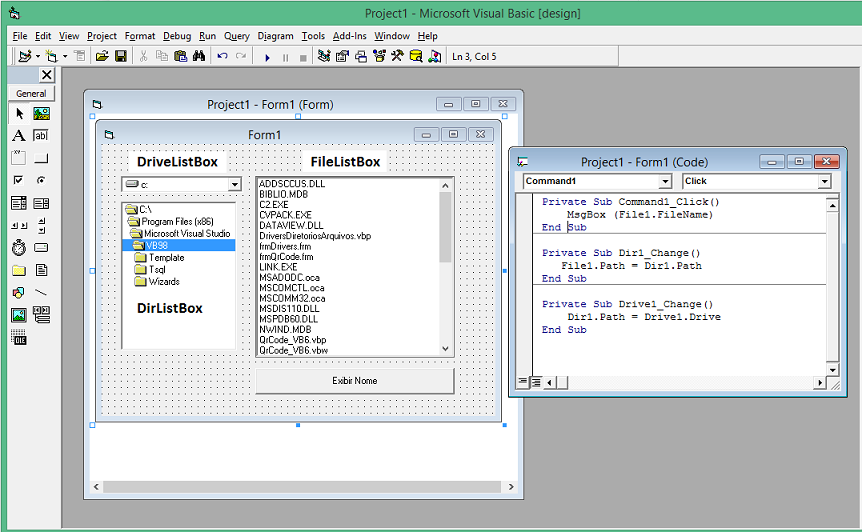Viewport: 862px width, 532px height.
Task: Open the Add Project dropdown arrow
Action: [x=37, y=56]
